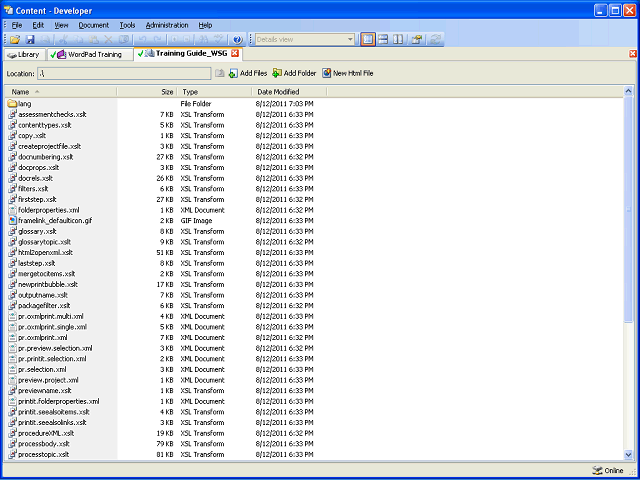Click the copy.xslt file icon
Image resolution: width=640 pixels, height=480 pixels.
[x=12, y=136]
